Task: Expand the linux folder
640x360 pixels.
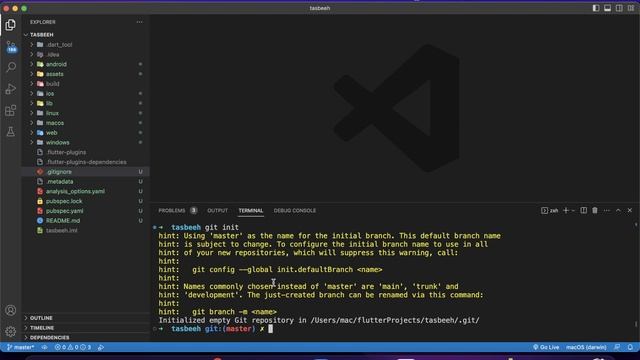Action: 86,113
